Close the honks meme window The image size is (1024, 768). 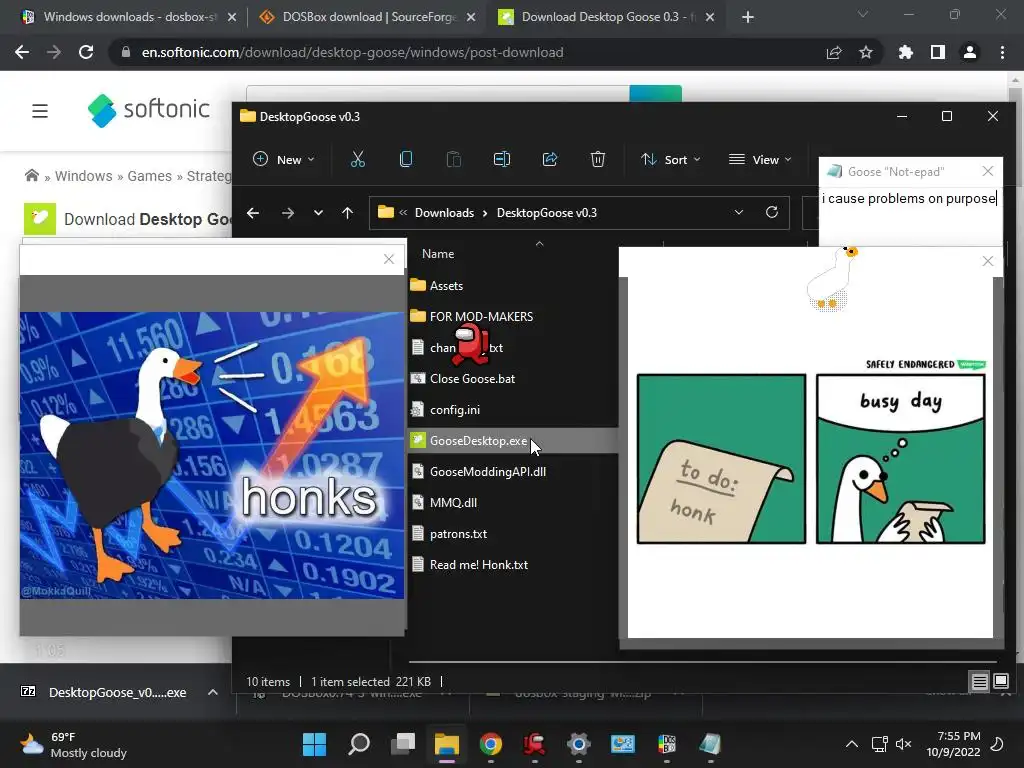coord(389,259)
